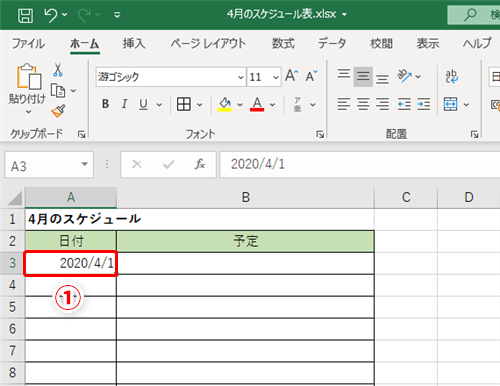Click the Borders grid icon
The image size is (500, 386).
coord(184,104)
